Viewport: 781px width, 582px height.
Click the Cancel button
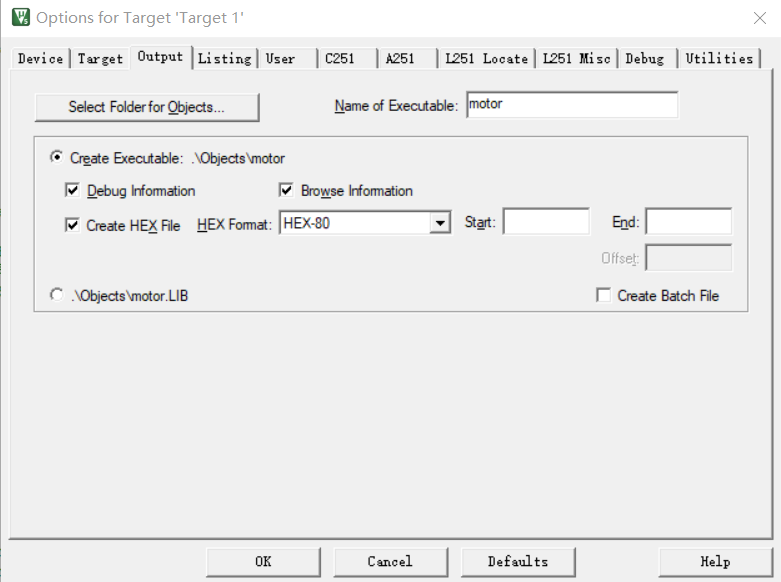[x=390, y=562]
